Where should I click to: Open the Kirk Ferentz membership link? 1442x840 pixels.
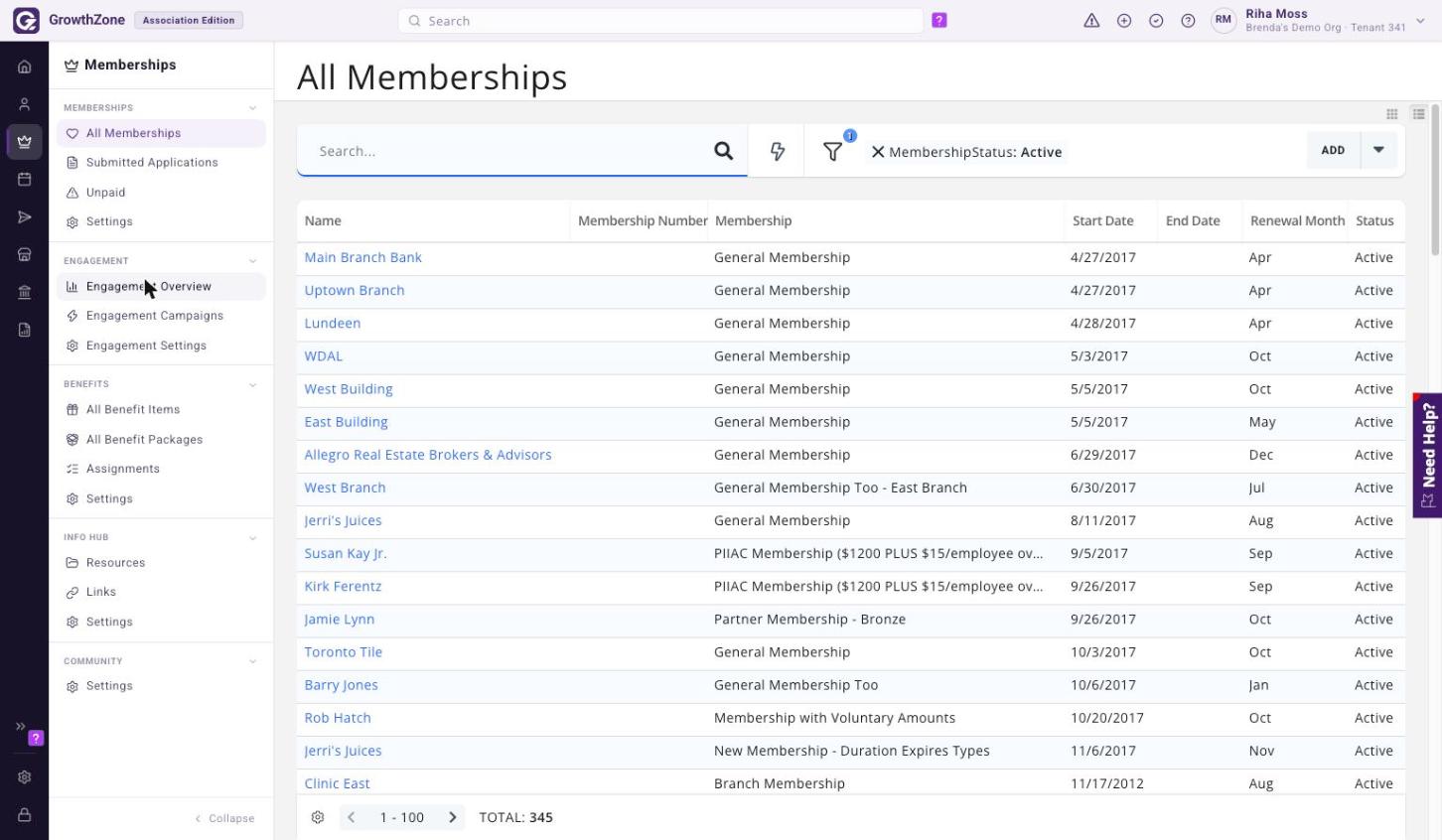pos(343,586)
